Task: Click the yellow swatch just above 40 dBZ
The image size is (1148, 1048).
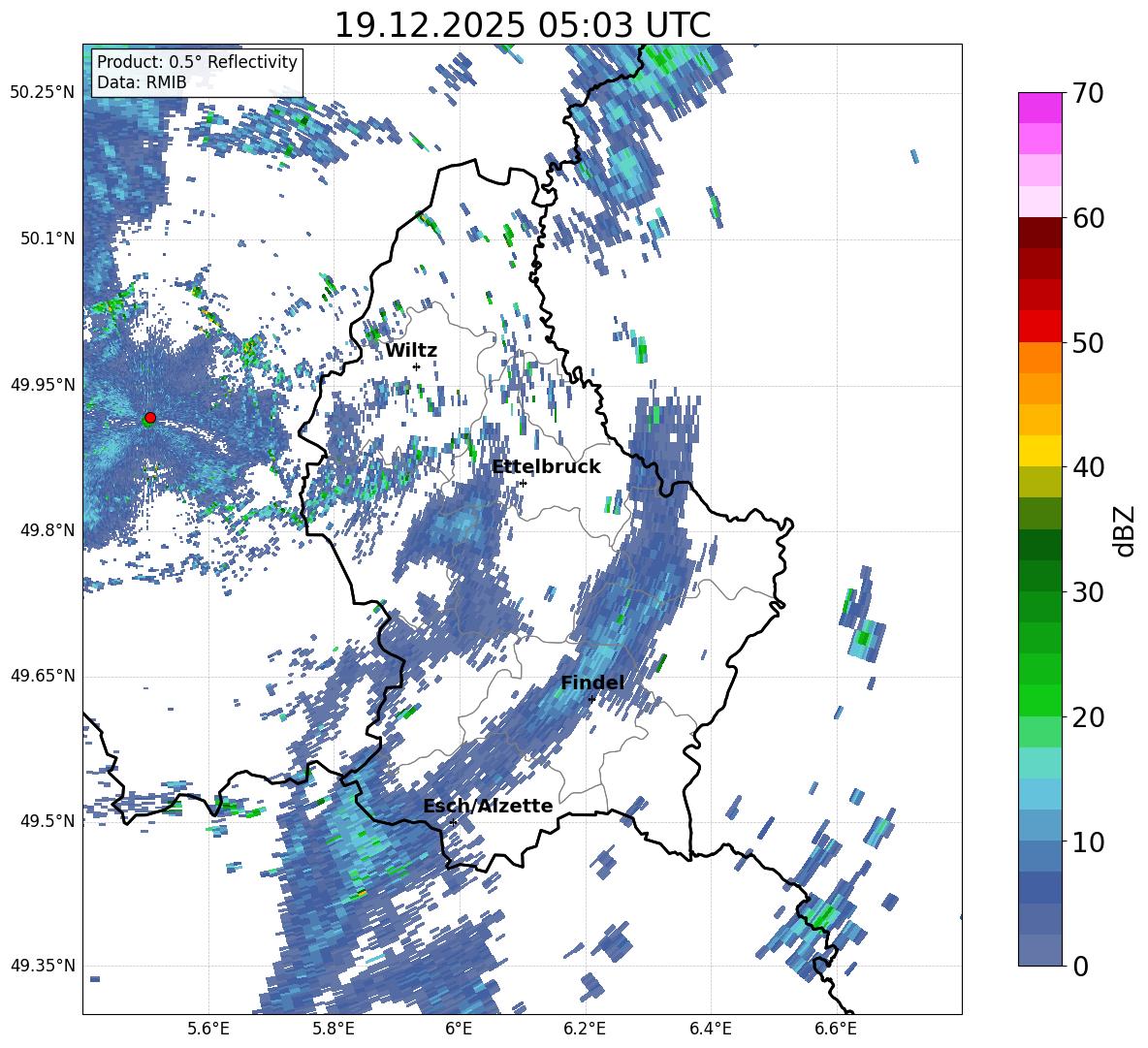Action: pos(1039,451)
